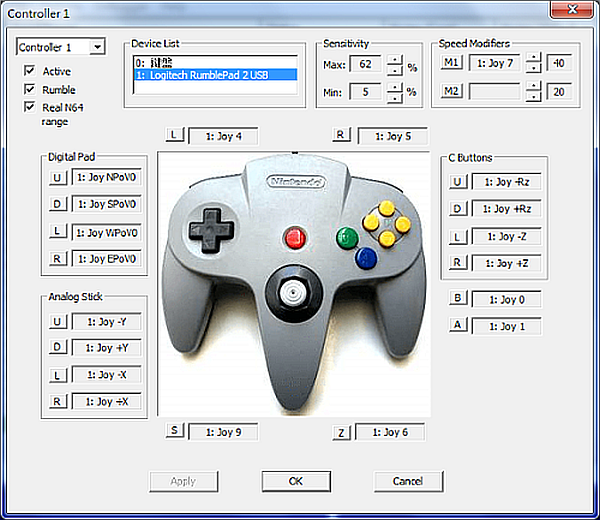The width and height of the screenshot is (600, 520).
Task: Assign C Buttons Up button
Action: (458, 181)
